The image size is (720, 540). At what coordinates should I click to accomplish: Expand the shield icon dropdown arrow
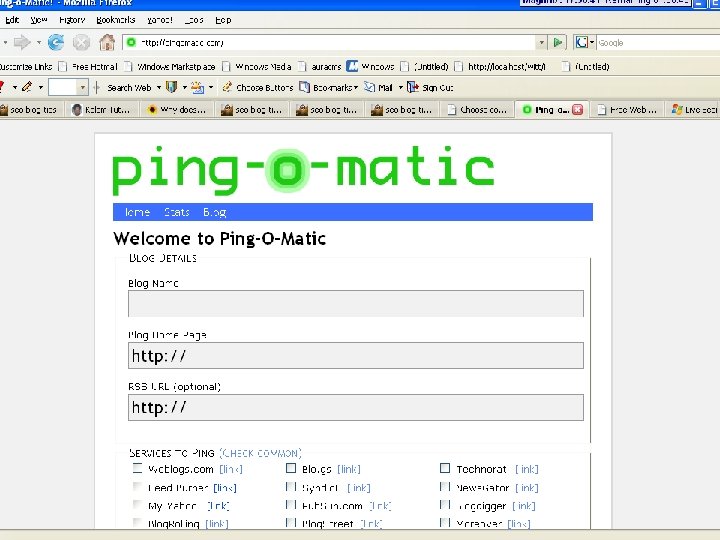coord(185,87)
